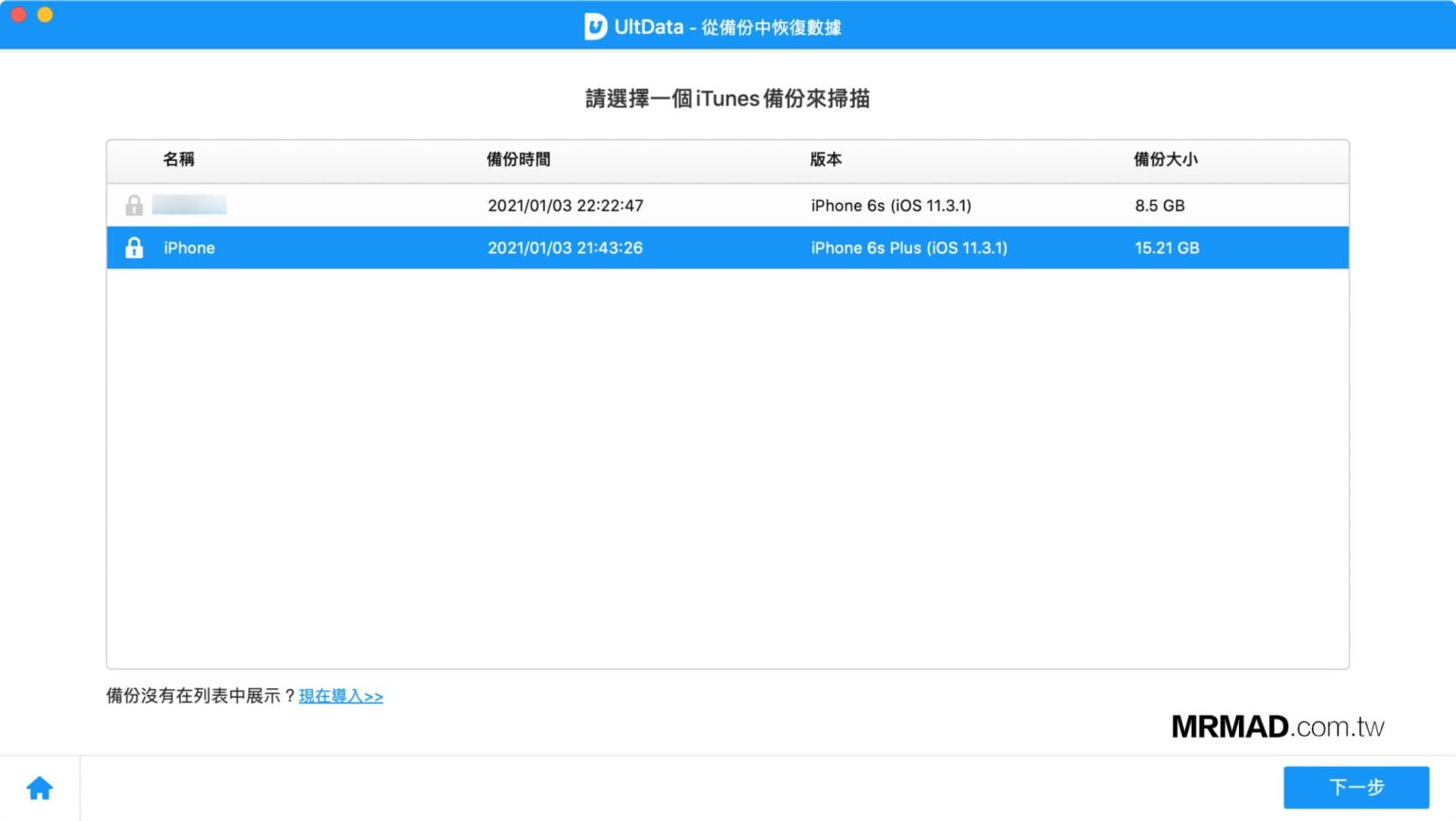The image size is (1456, 821).
Task: Click the MRMAD.com.tw watermark text
Action: (1278, 727)
